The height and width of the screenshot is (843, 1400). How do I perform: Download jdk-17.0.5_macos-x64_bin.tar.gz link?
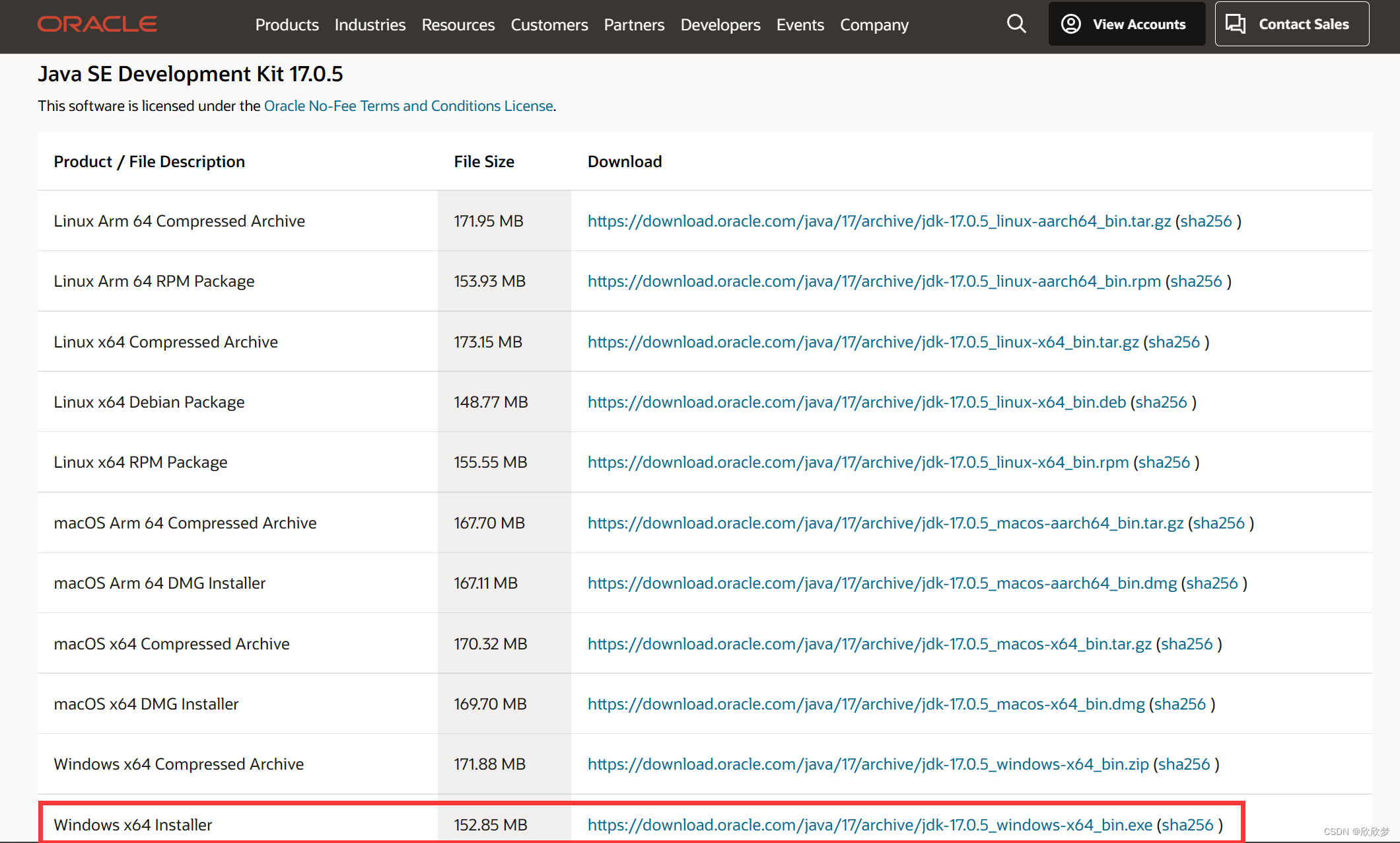point(869,644)
